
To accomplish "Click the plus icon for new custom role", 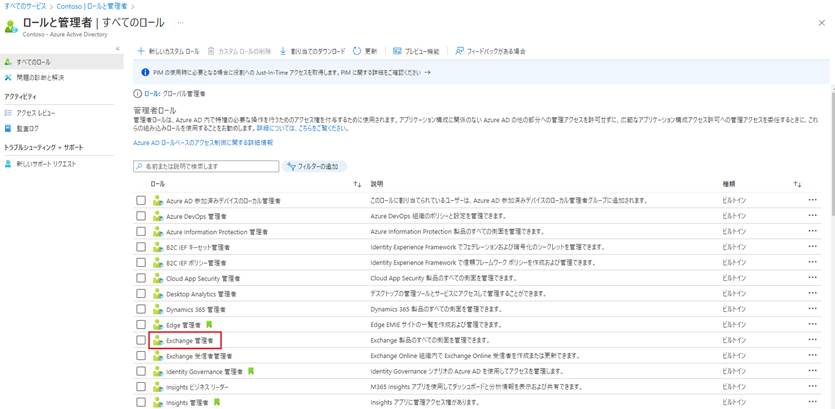I will click(141, 51).
